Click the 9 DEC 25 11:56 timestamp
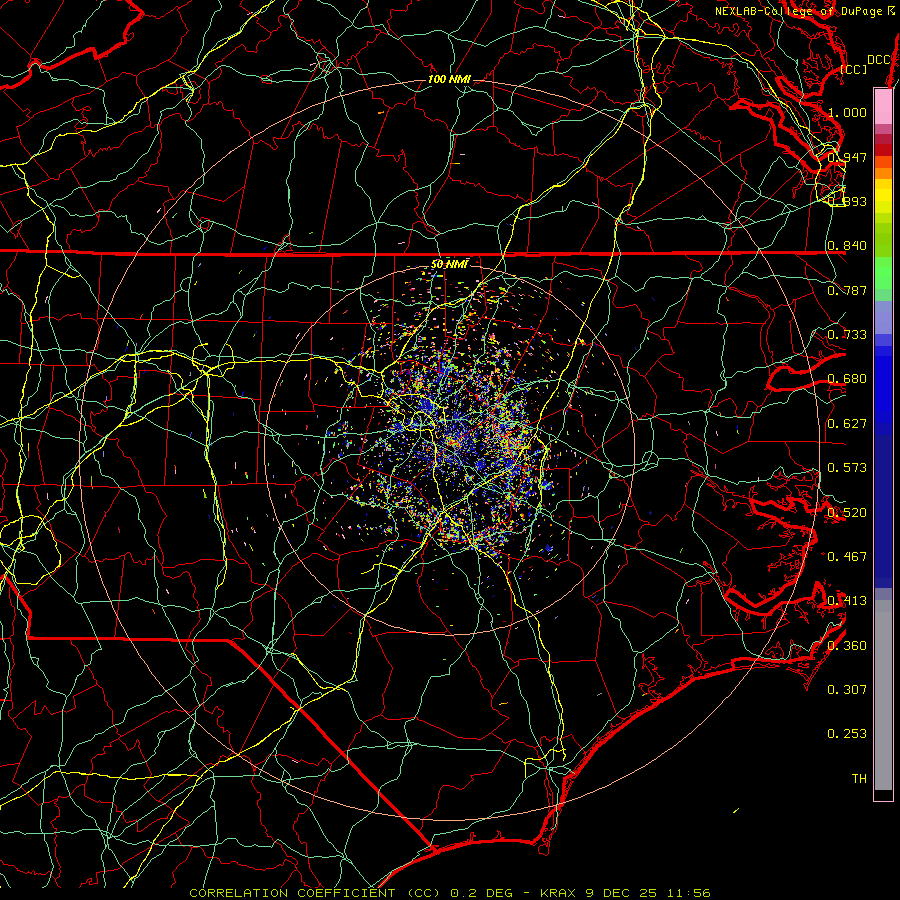 pos(648,893)
